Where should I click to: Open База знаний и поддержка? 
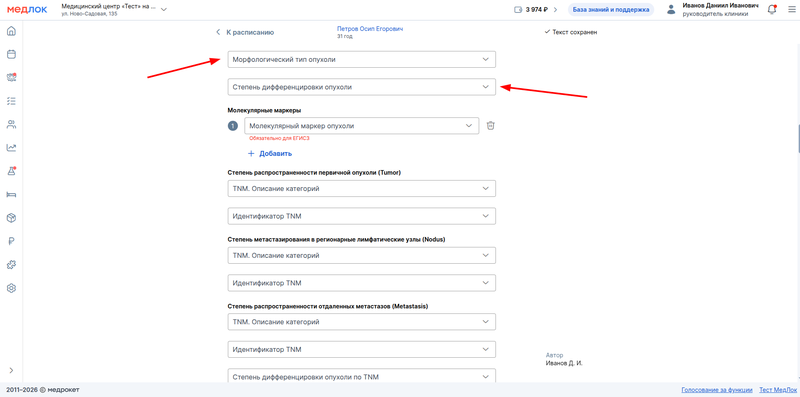pyautogui.click(x=611, y=10)
